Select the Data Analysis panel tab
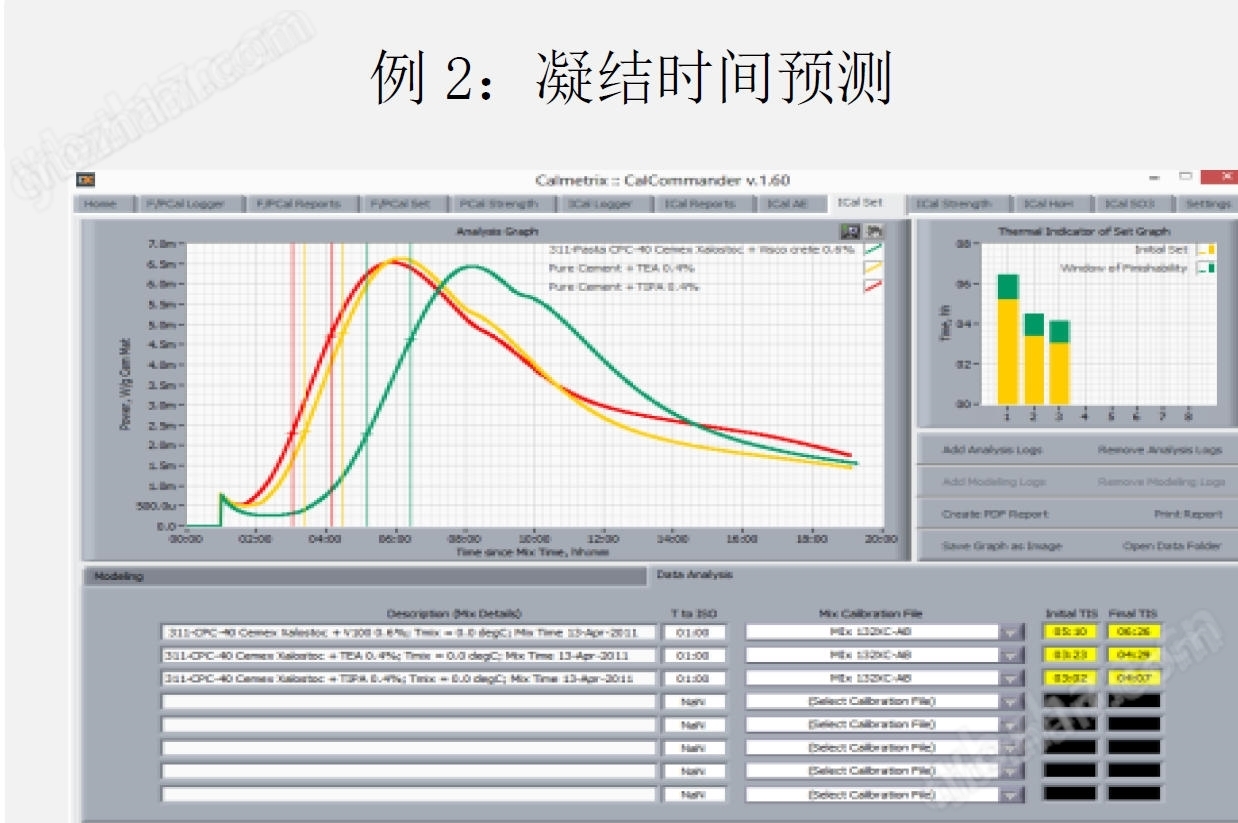Viewport: 1238px width, 823px height. 694,574
